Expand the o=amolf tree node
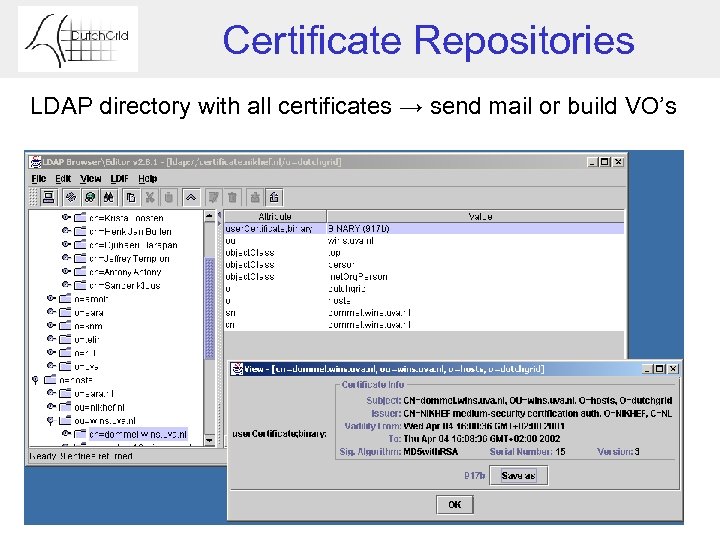Screen dimensions: 720x540 pyautogui.click(x=51, y=298)
